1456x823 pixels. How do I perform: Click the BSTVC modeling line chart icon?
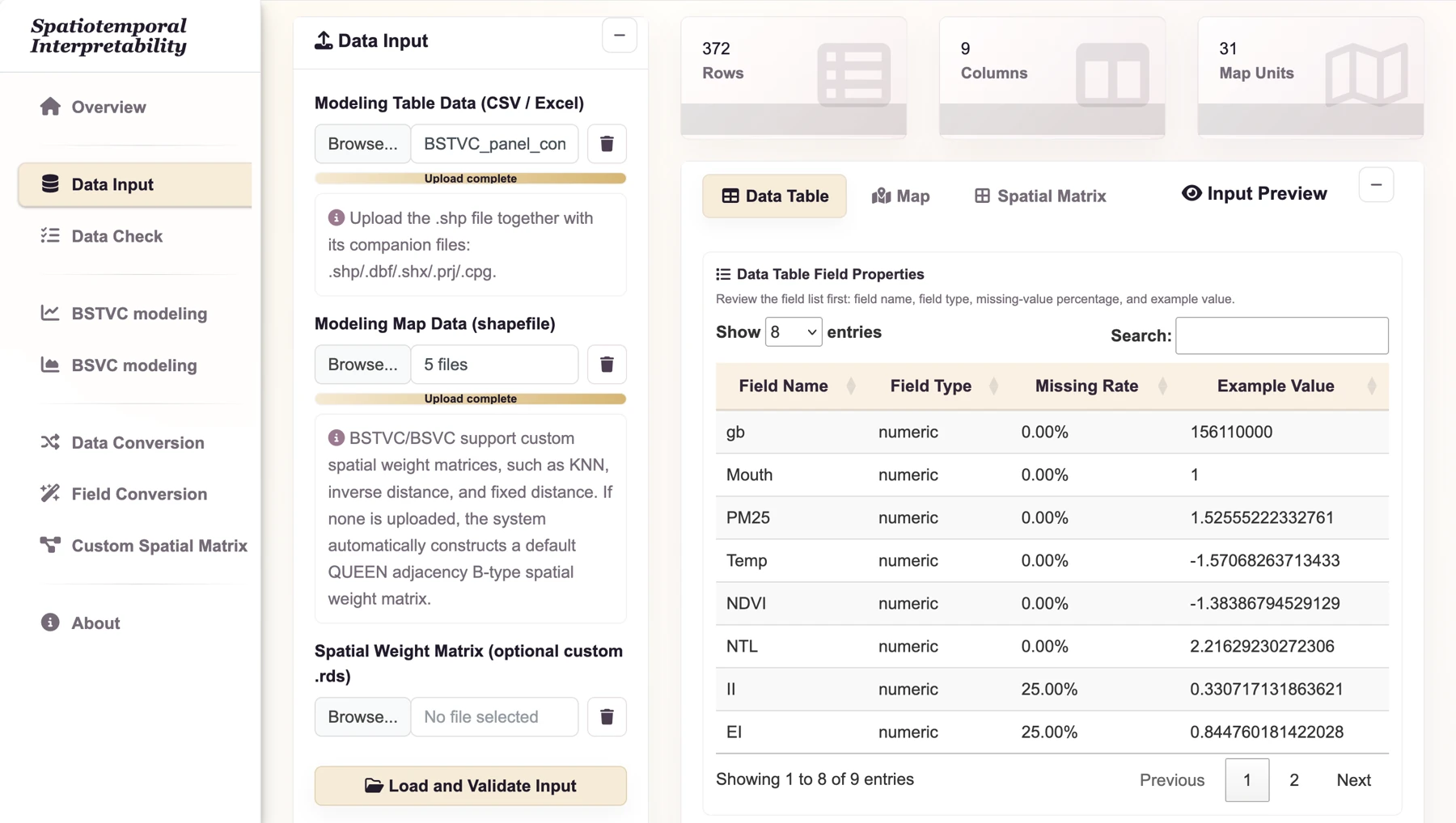pos(50,313)
